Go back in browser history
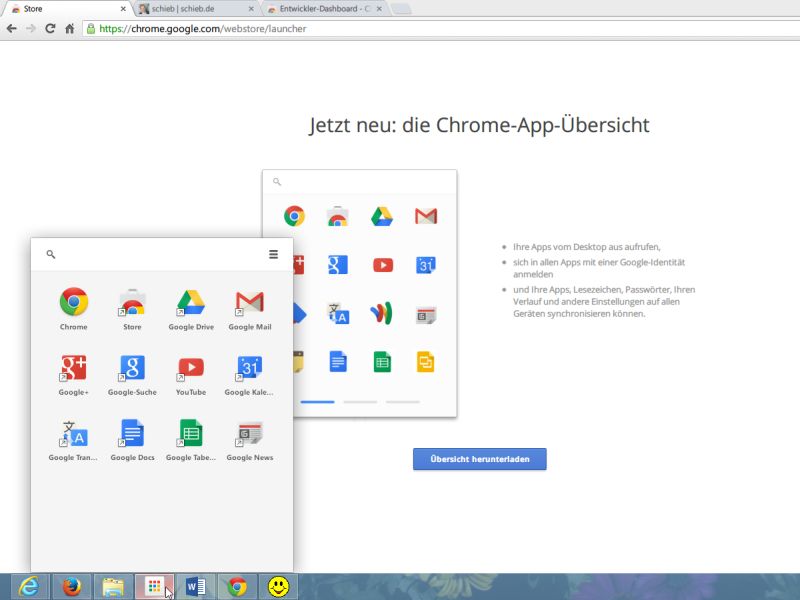This screenshot has height=600, width=800. click(12, 29)
